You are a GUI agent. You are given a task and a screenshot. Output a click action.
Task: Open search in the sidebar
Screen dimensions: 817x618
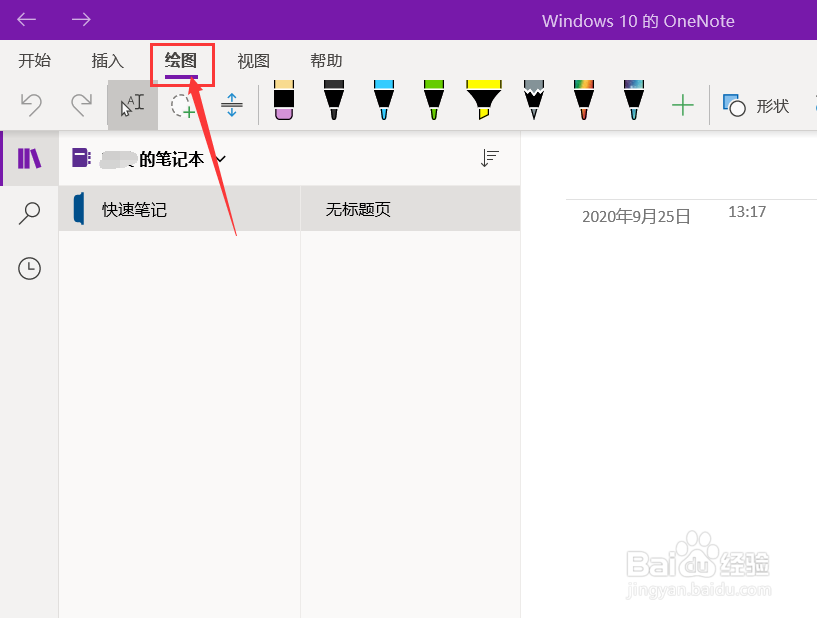[29, 213]
